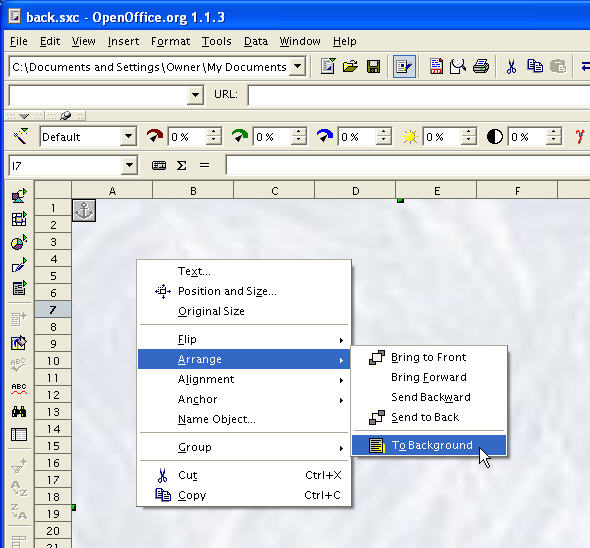Click the Sort Ascending A-Z icon
The image size is (590, 548).
coord(19,489)
